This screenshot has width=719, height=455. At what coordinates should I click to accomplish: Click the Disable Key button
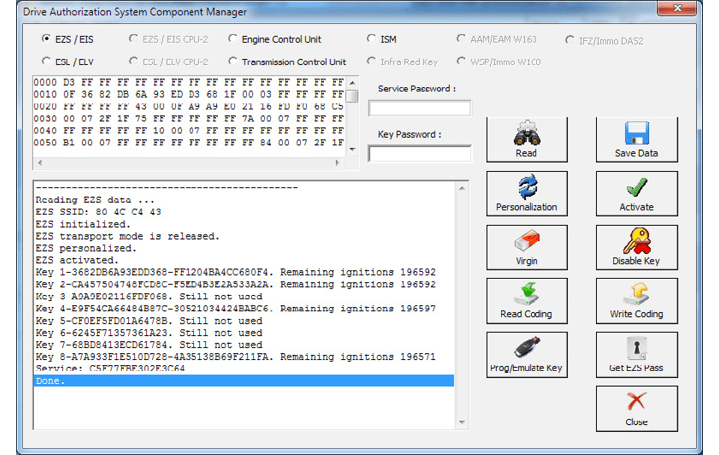636,247
